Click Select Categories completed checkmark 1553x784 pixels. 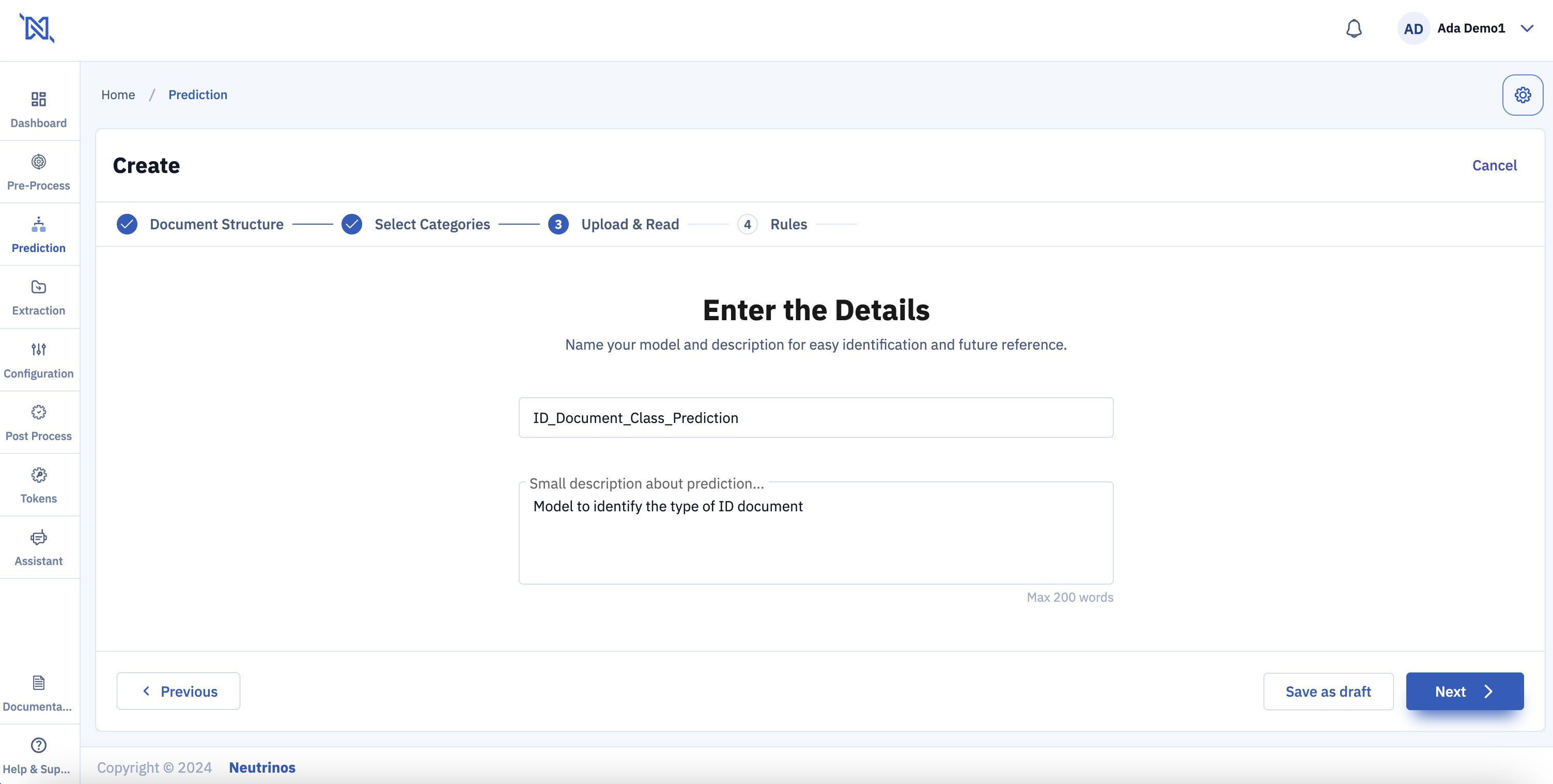click(351, 224)
